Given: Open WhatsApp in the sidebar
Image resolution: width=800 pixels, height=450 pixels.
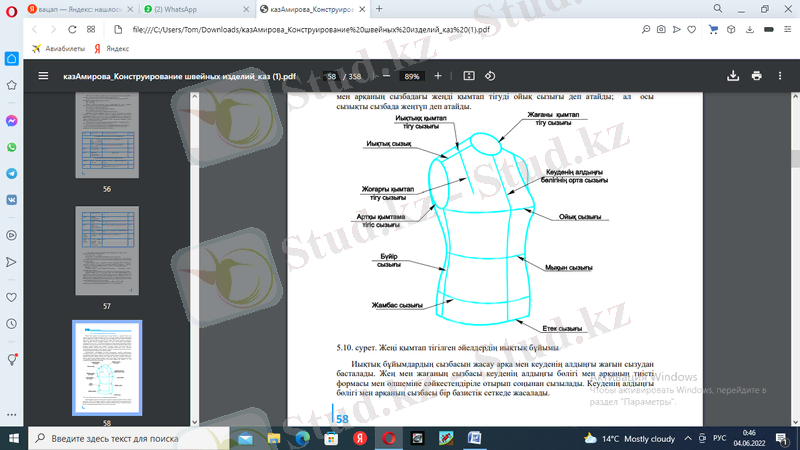Looking at the screenshot, I should (x=11, y=147).
